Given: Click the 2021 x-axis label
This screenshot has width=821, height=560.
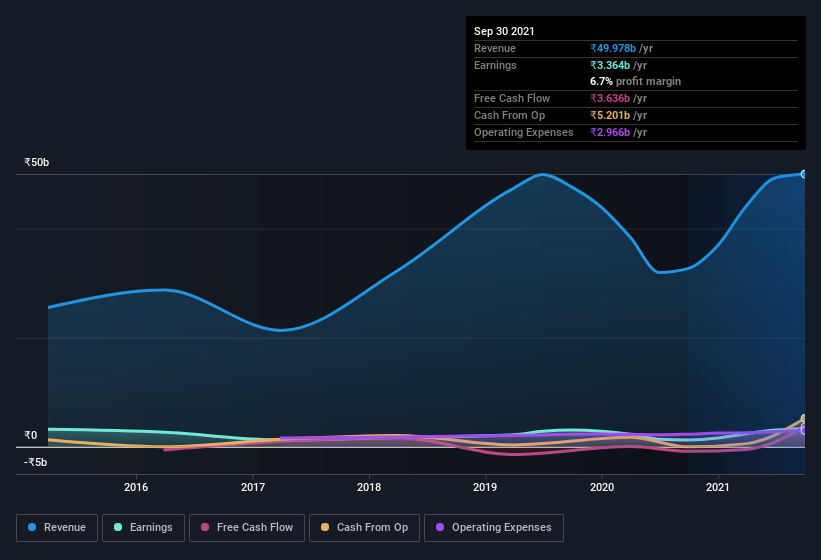Looking at the screenshot, I should coord(718,487).
